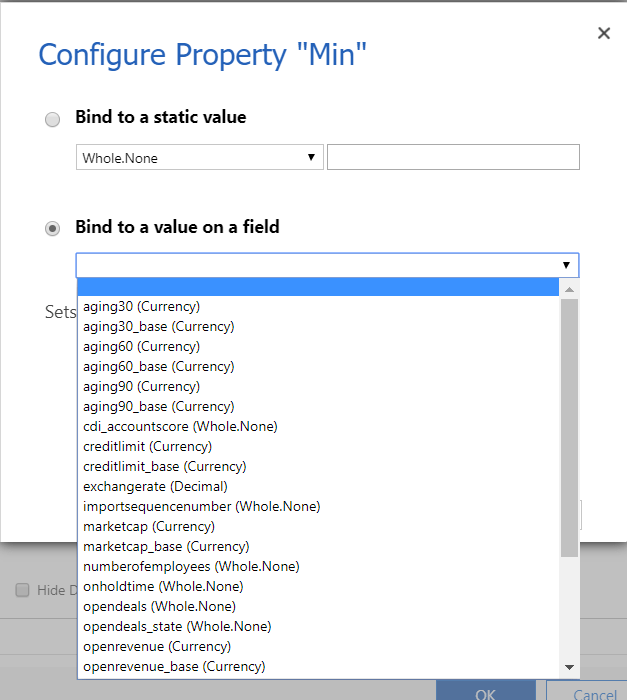This screenshot has height=700, width=627.
Task: Pick cdi_accountscore (Whole.None) option
Action: [180, 426]
